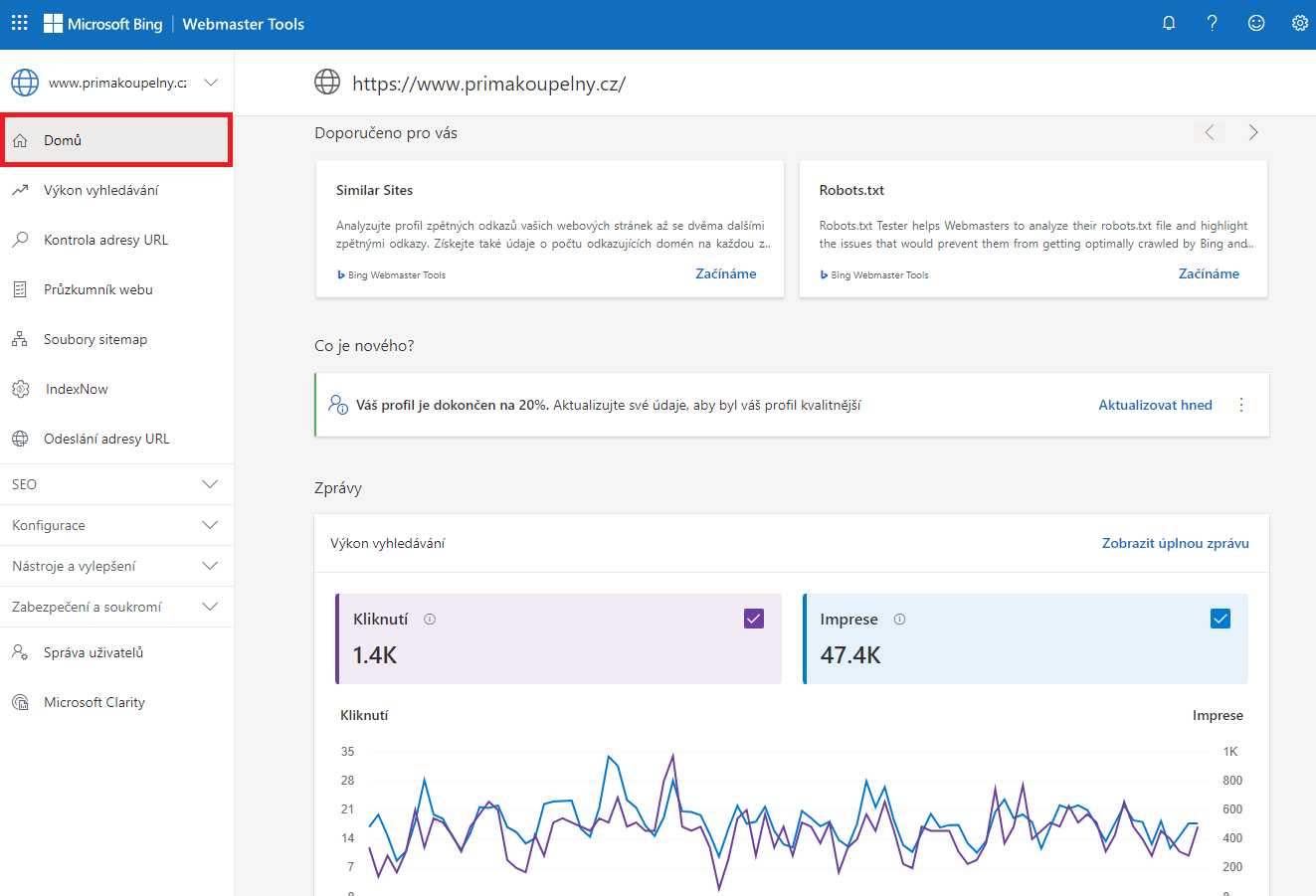Click the https://www.primakoupelny.cz/ heading
Image resolution: width=1316 pixels, height=896 pixels.
tap(488, 84)
